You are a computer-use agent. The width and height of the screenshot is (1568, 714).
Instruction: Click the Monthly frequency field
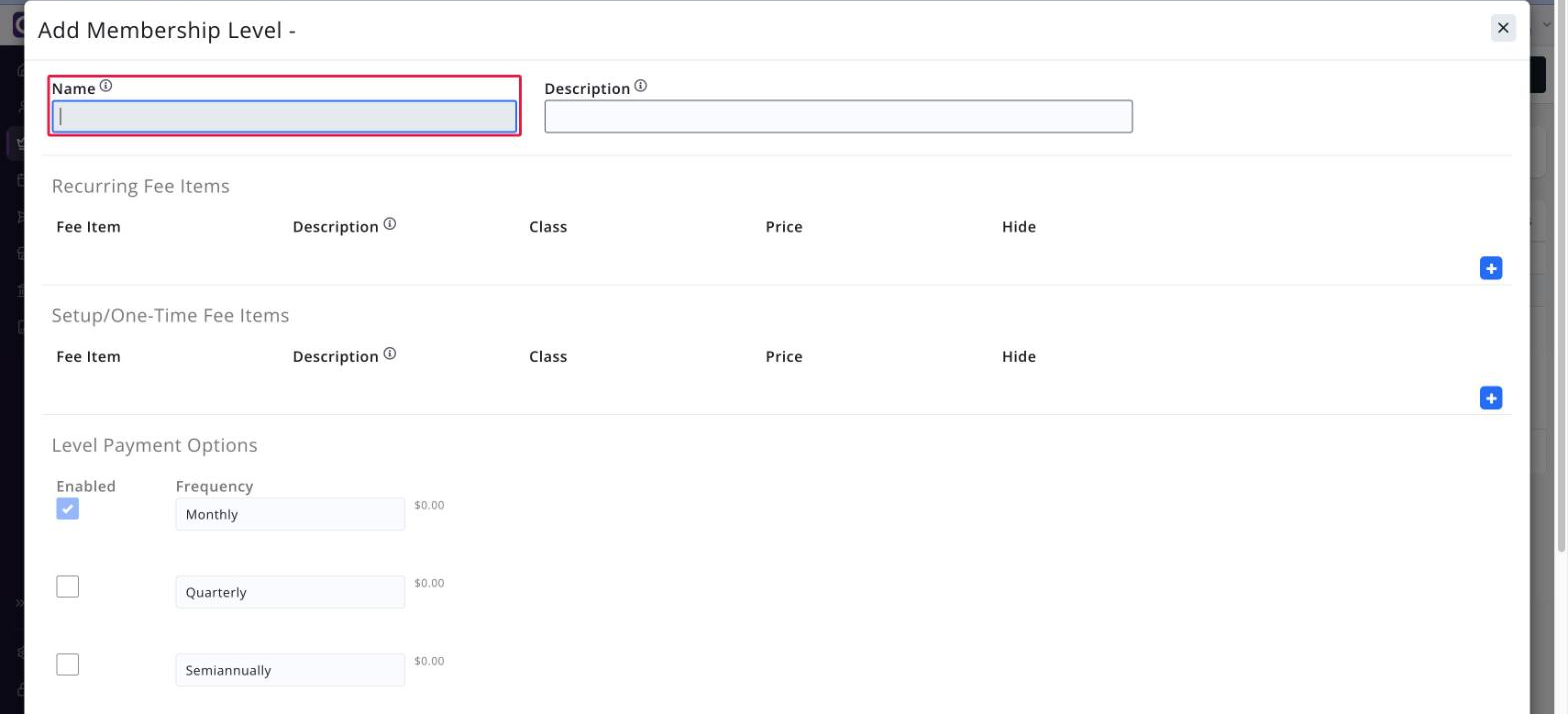click(x=290, y=515)
